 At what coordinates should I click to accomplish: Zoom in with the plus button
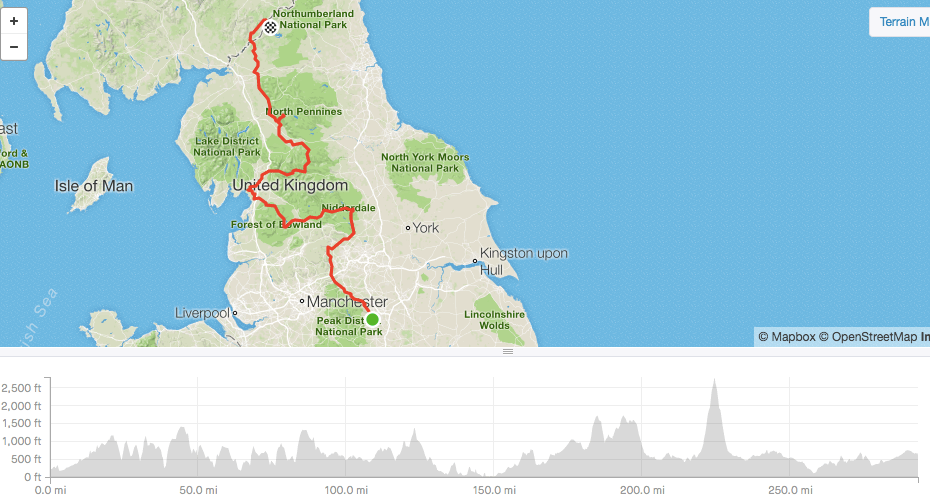tap(14, 21)
